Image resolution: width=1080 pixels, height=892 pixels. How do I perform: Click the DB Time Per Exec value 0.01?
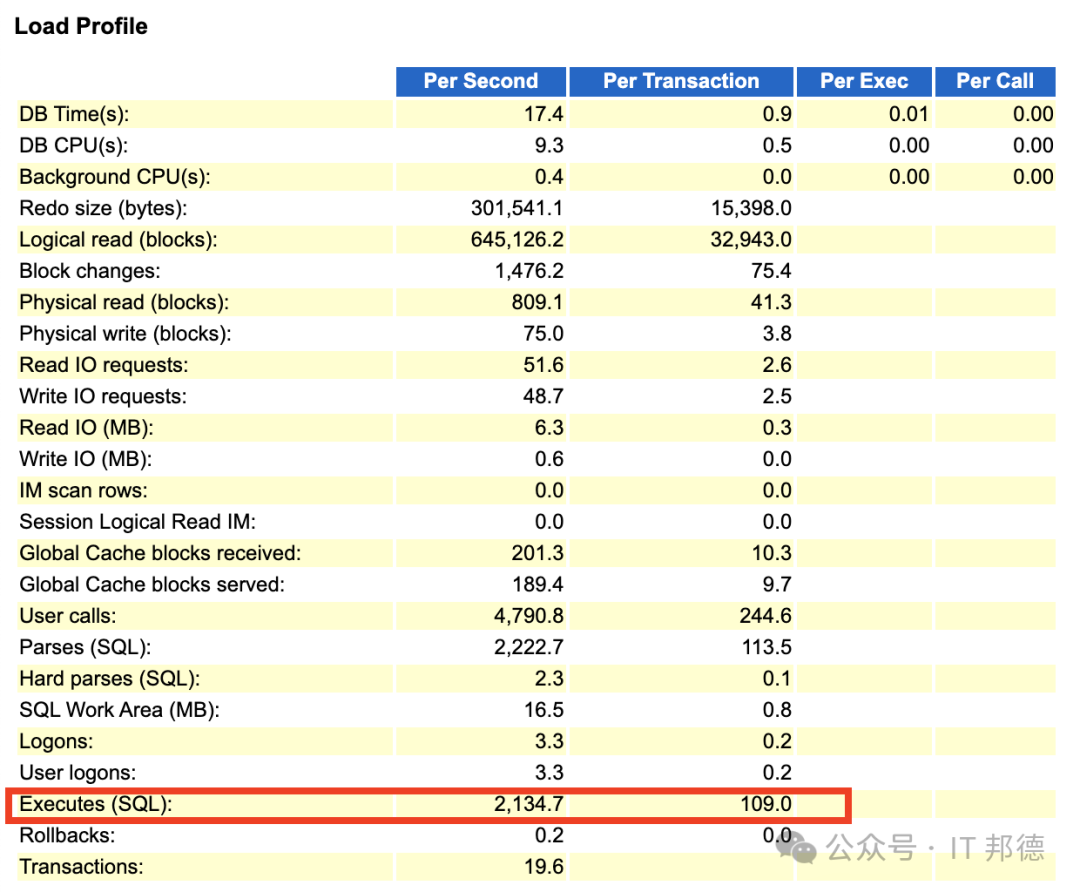(908, 114)
